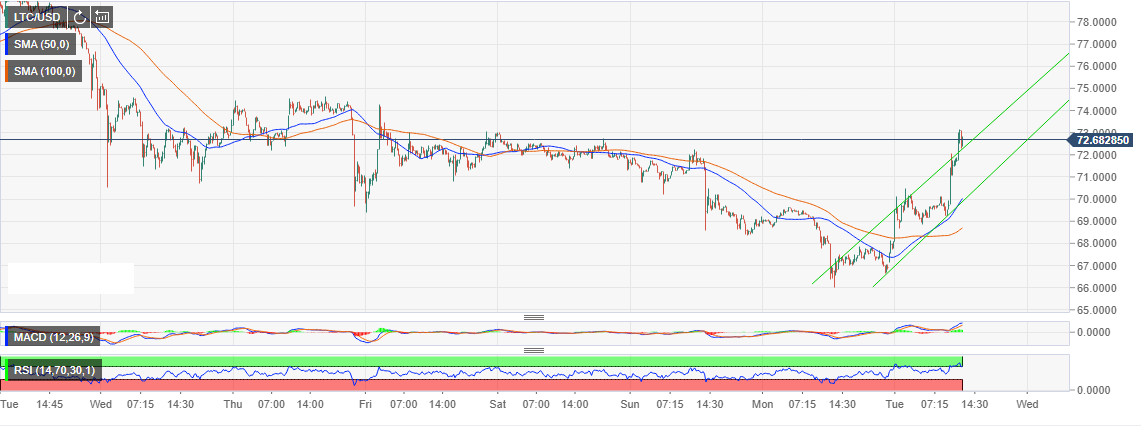Select the Sun marker on time axis
Viewport: 1141px width, 430px height.
[630, 404]
